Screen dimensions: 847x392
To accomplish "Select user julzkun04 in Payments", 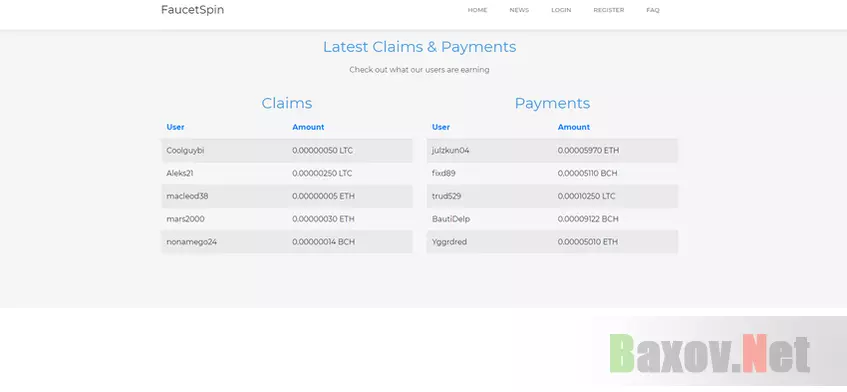I will coord(451,151).
